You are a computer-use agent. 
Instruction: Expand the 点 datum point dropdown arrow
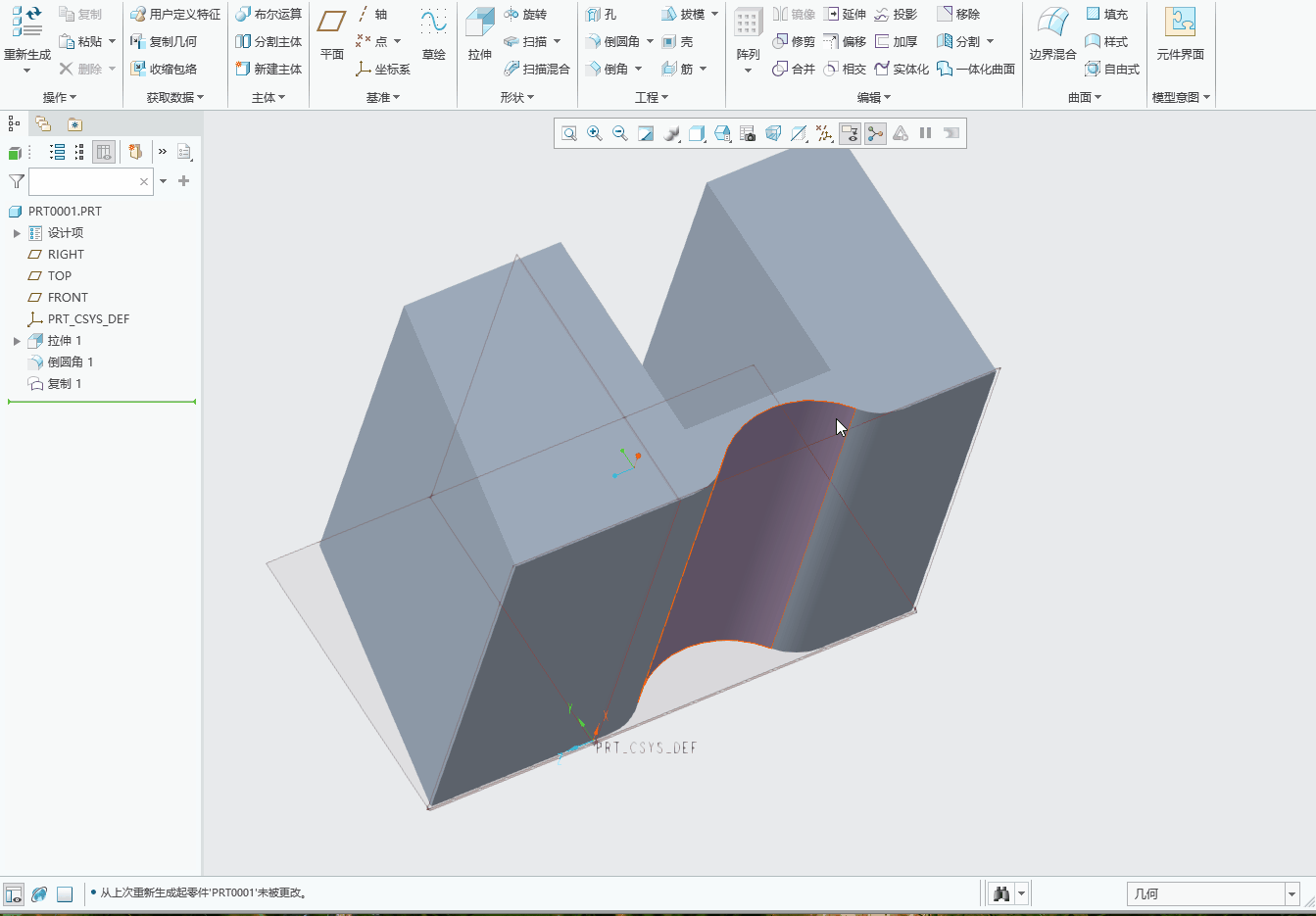pos(396,41)
